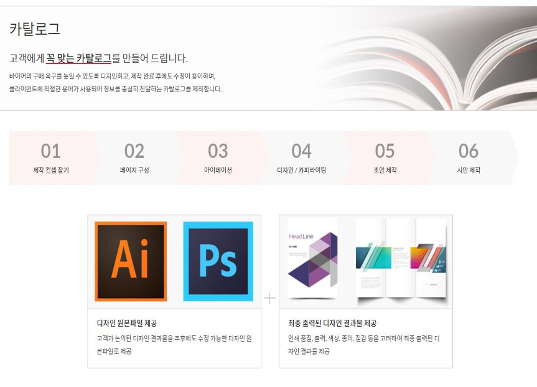Select step 01 in the process bar
Screen dimensions: 537x387
click(x=51, y=158)
